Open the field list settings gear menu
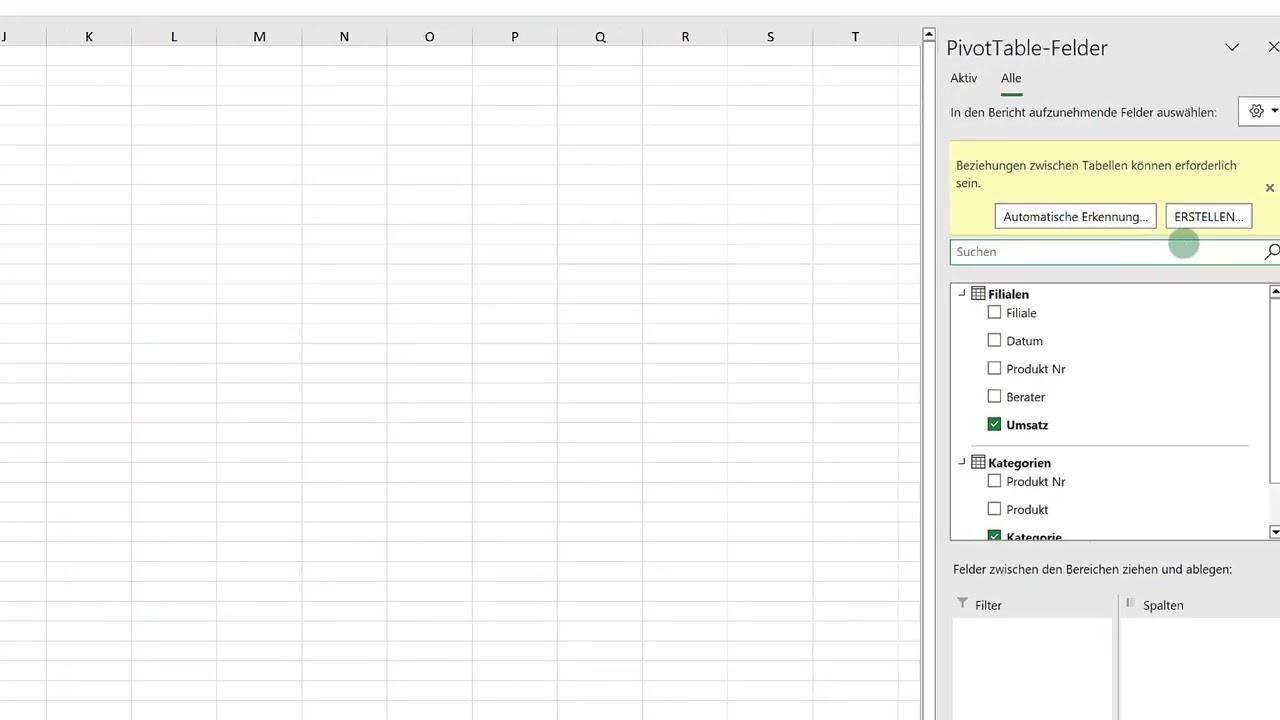 tap(1262, 111)
